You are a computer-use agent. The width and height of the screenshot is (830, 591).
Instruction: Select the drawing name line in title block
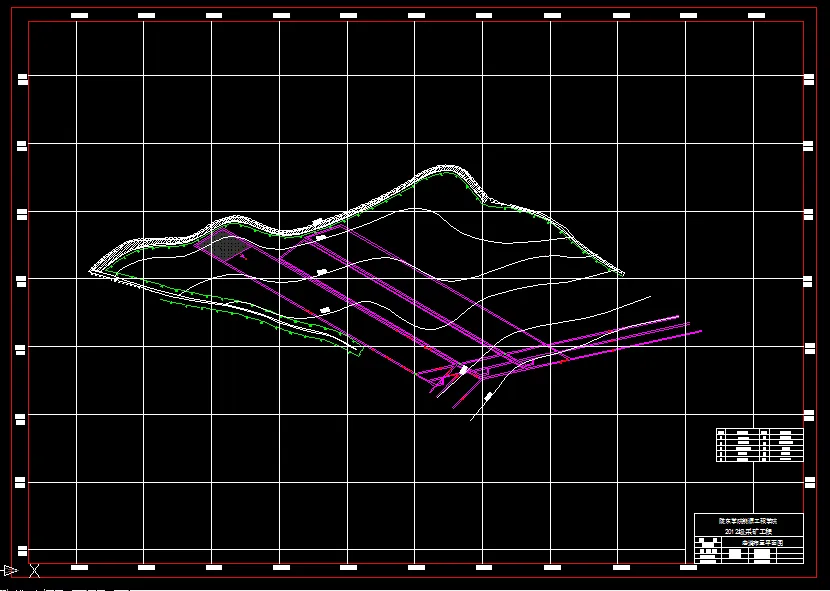click(x=762, y=543)
